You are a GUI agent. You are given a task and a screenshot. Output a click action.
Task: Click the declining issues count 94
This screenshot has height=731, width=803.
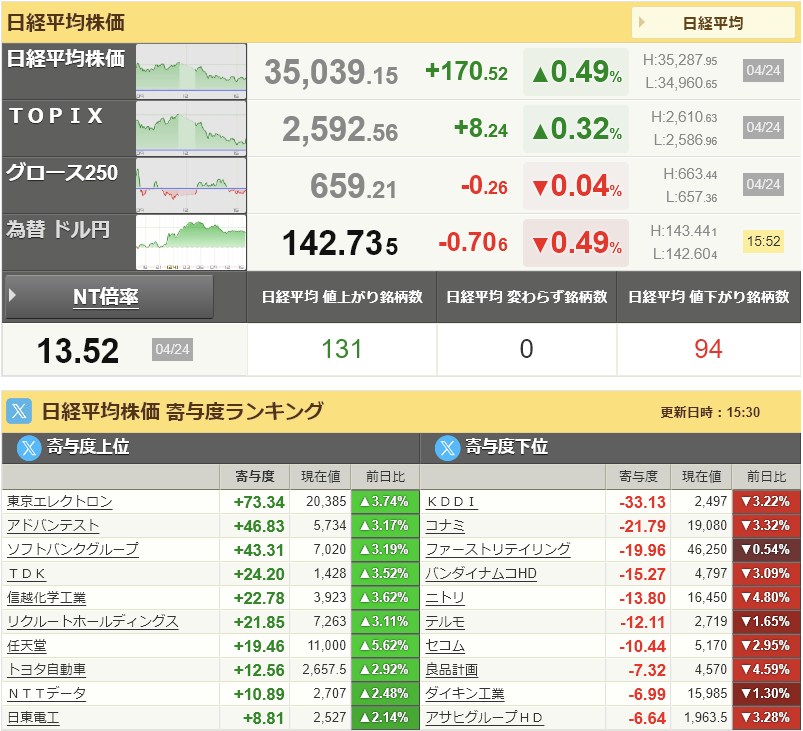click(x=709, y=349)
